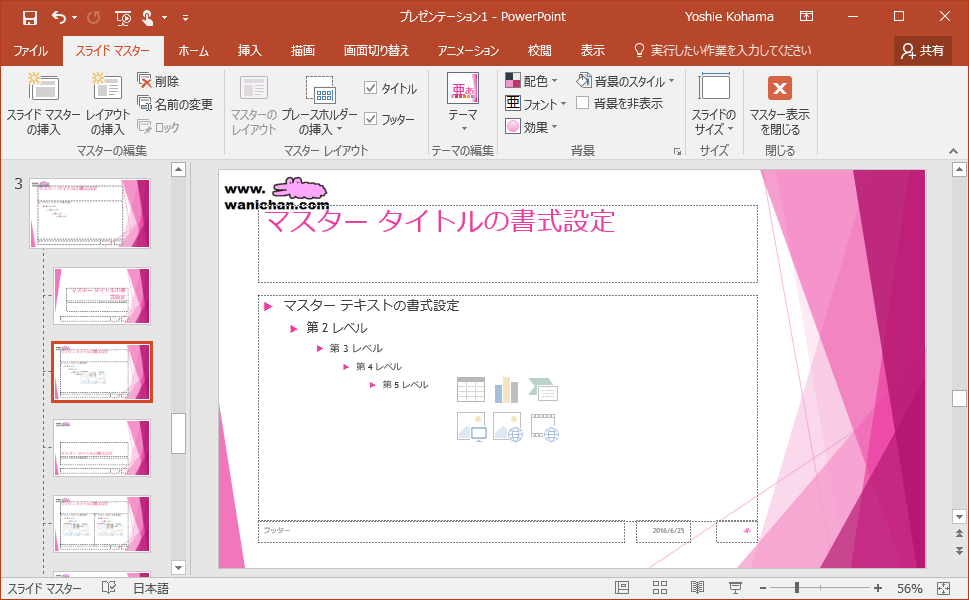Switch to アニメーション (Animations) tab
Screen dimensions: 969x600
click(468, 51)
